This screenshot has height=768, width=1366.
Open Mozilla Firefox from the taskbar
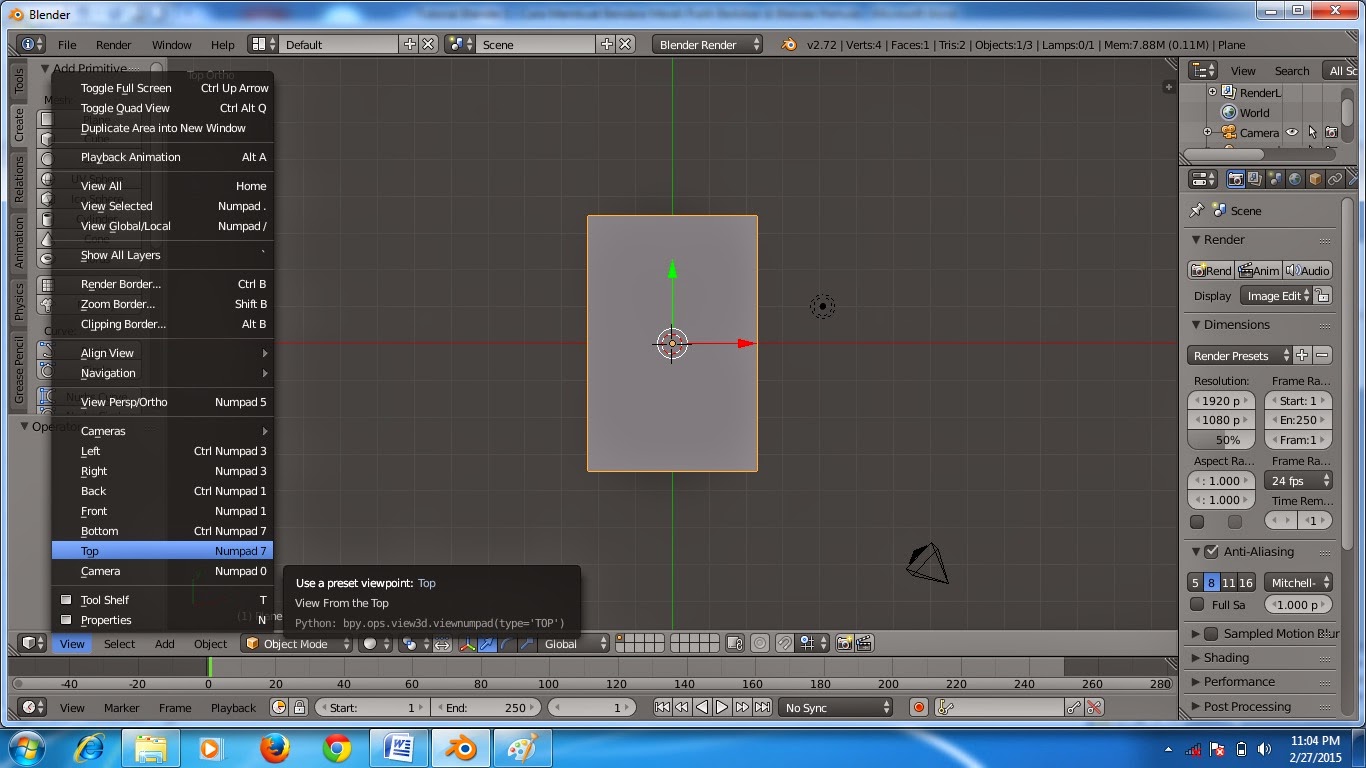273,748
